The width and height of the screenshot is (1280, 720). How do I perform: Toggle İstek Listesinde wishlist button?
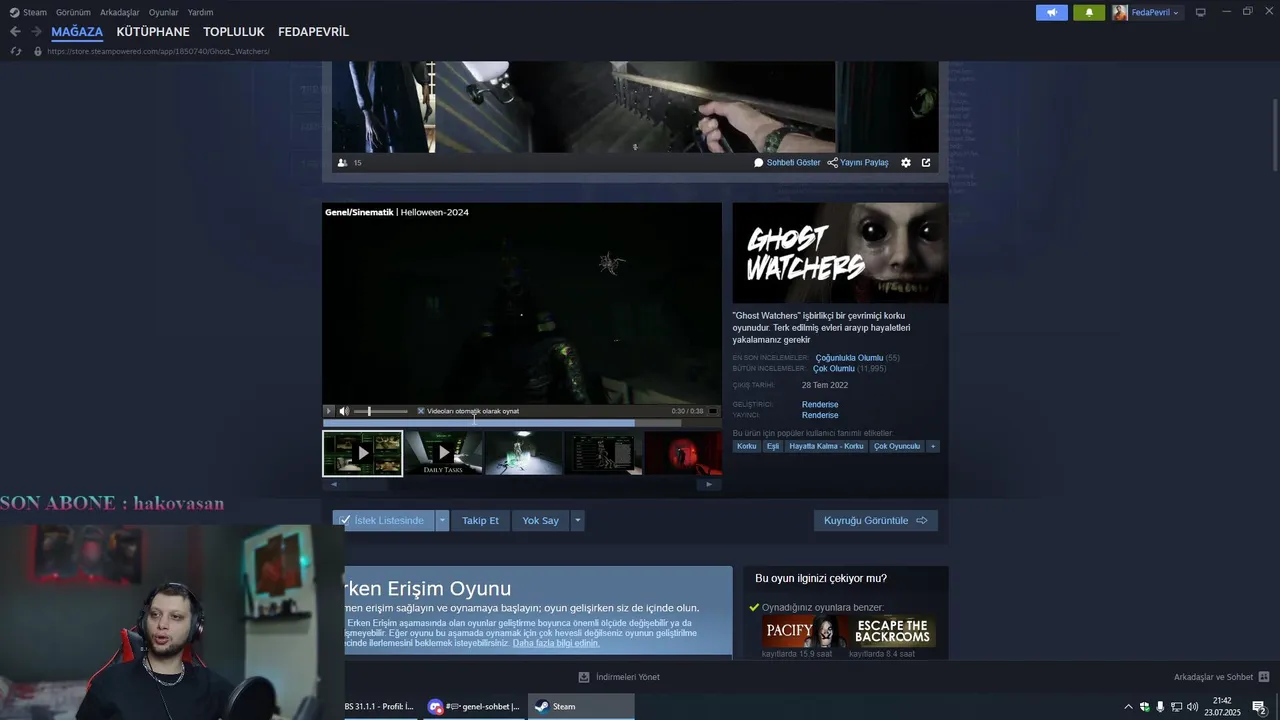[x=384, y=520]
